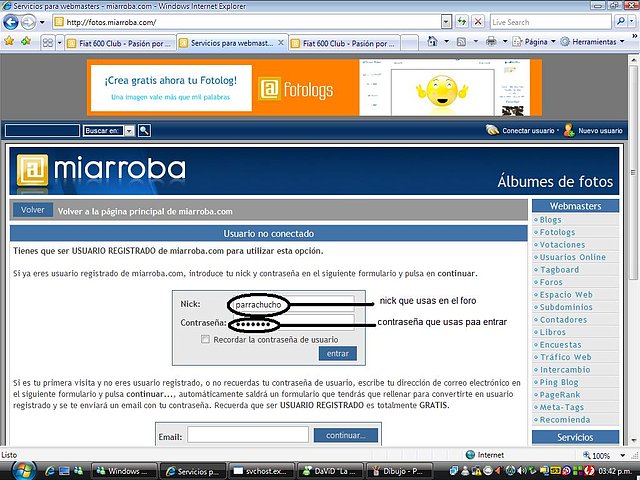Open the Meta-Tags sidebar link
The height and width of the screenshot is (480, 640).
(562, 407)
